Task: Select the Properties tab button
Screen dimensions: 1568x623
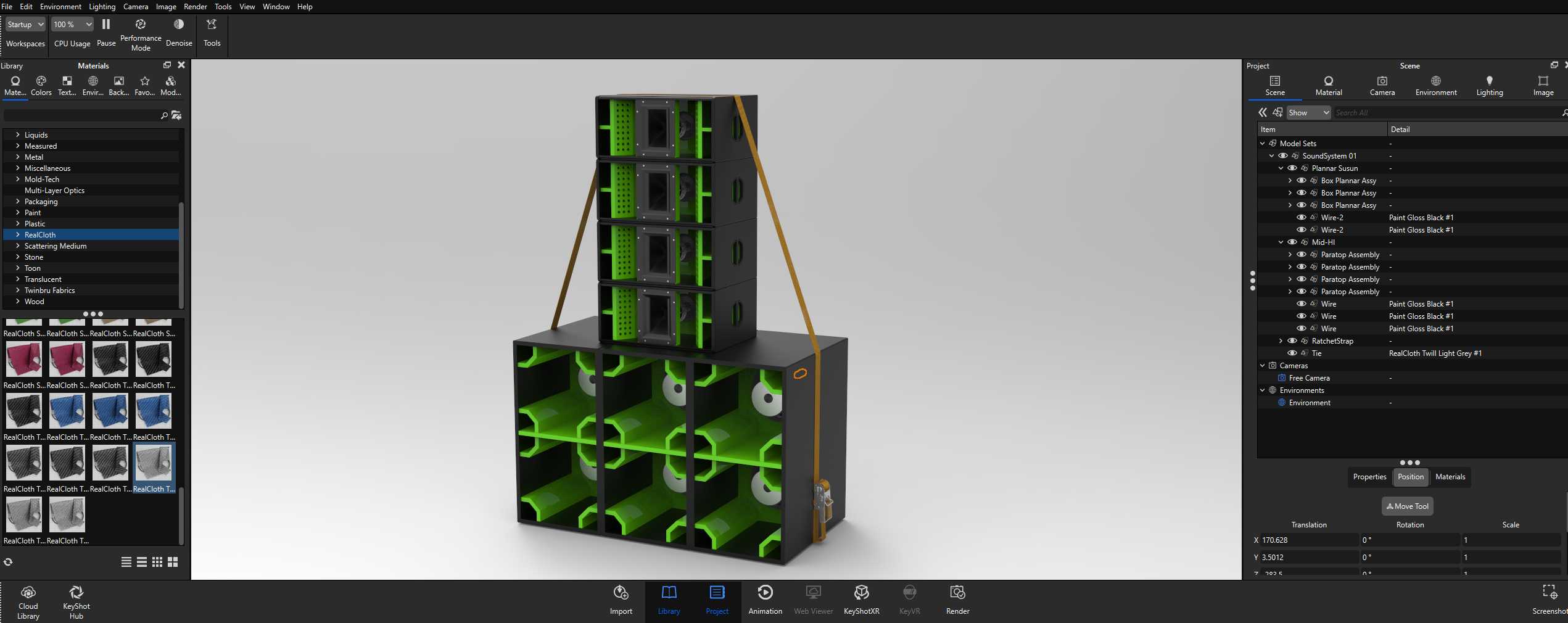Action: [x=1369, y=477]
